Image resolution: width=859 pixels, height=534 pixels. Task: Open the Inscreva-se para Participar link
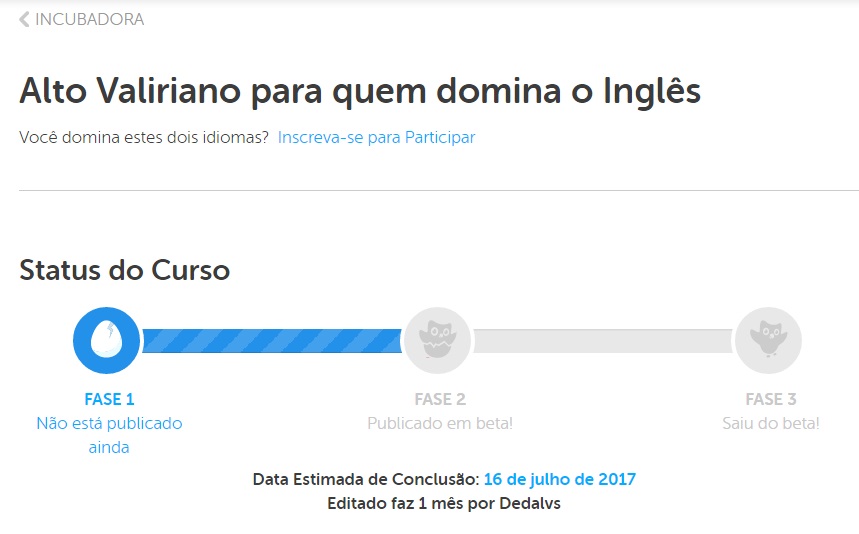point(376,137)
